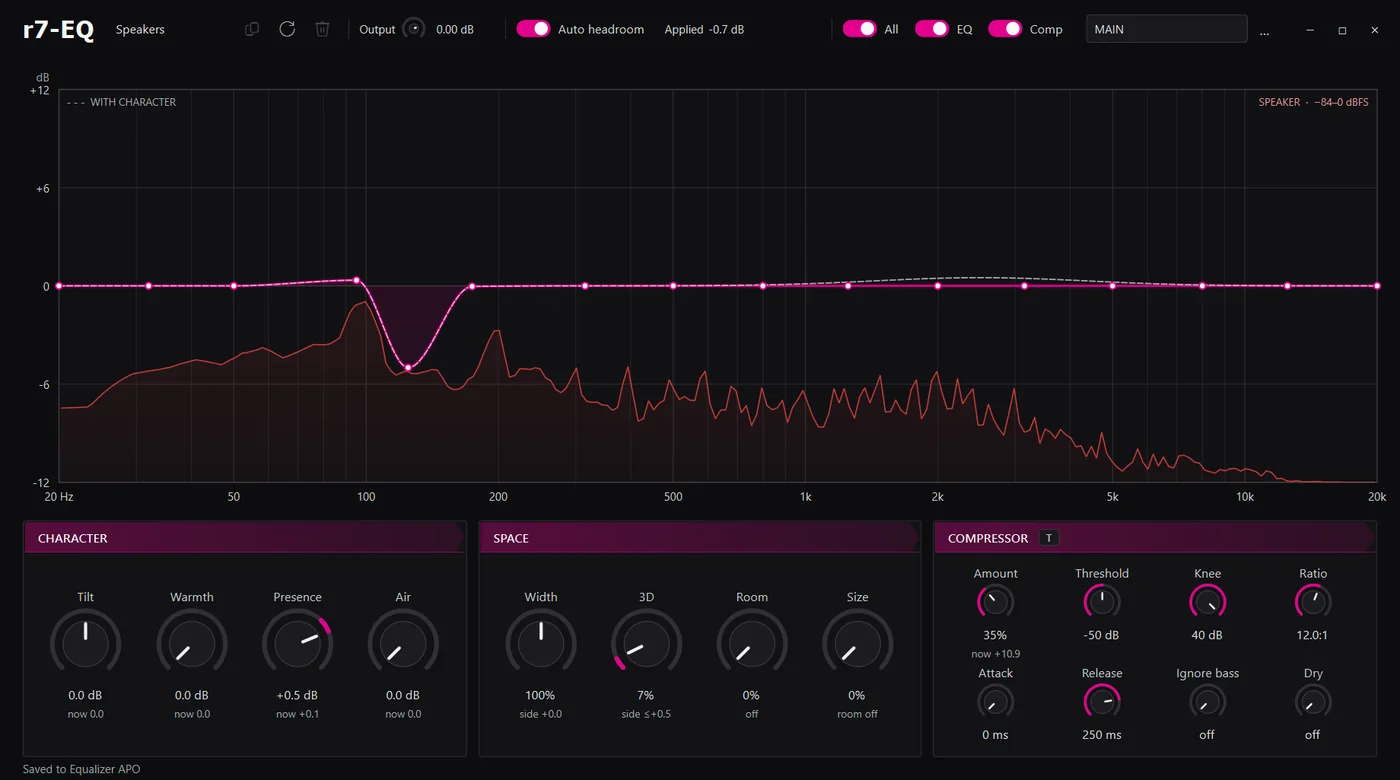Click the 'SPEAKER · −84–0 dBFS' label
The image size is (1400, 780).
pos(1313,102)
